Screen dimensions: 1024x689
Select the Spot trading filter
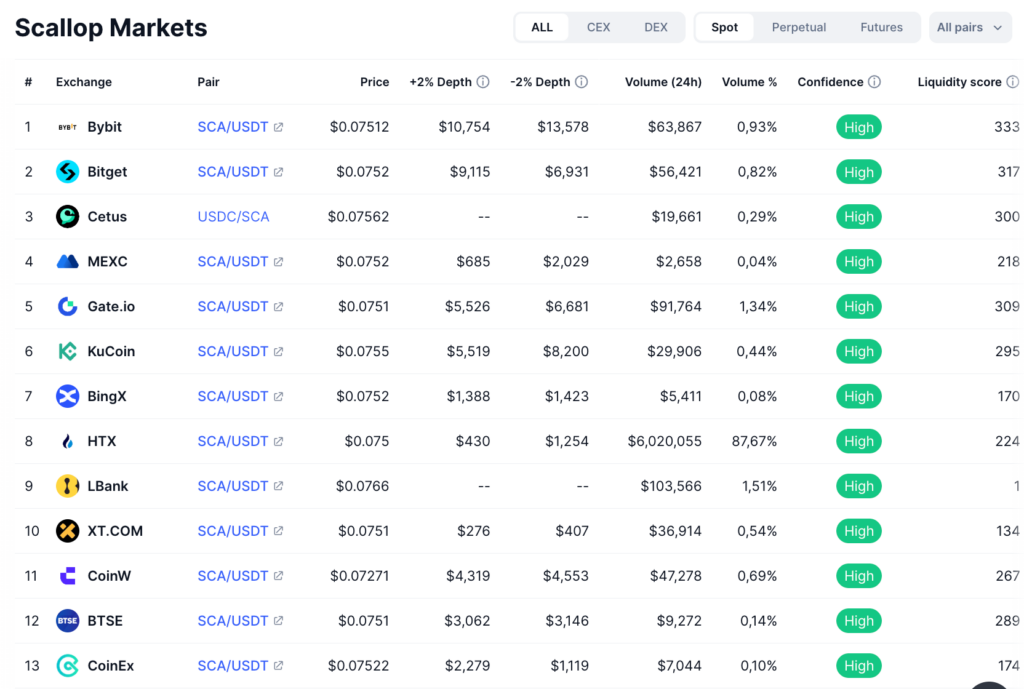[724, 27]
